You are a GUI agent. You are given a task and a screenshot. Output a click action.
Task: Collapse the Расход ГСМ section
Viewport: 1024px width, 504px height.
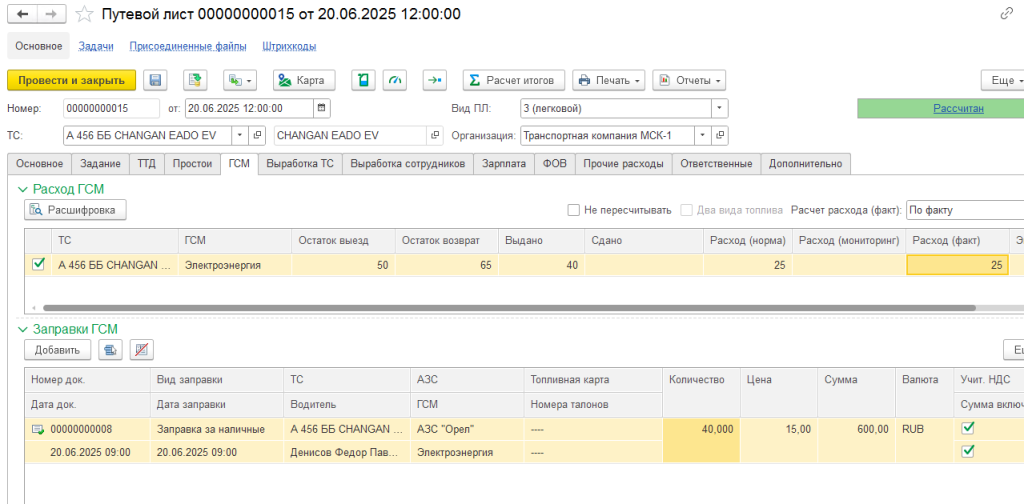coord(22,188)
